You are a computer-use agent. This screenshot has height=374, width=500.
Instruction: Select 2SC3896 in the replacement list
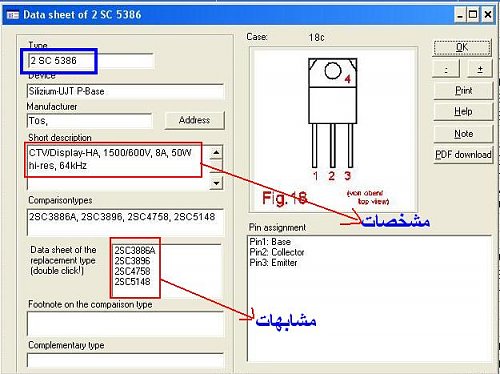tap(132, 261)
